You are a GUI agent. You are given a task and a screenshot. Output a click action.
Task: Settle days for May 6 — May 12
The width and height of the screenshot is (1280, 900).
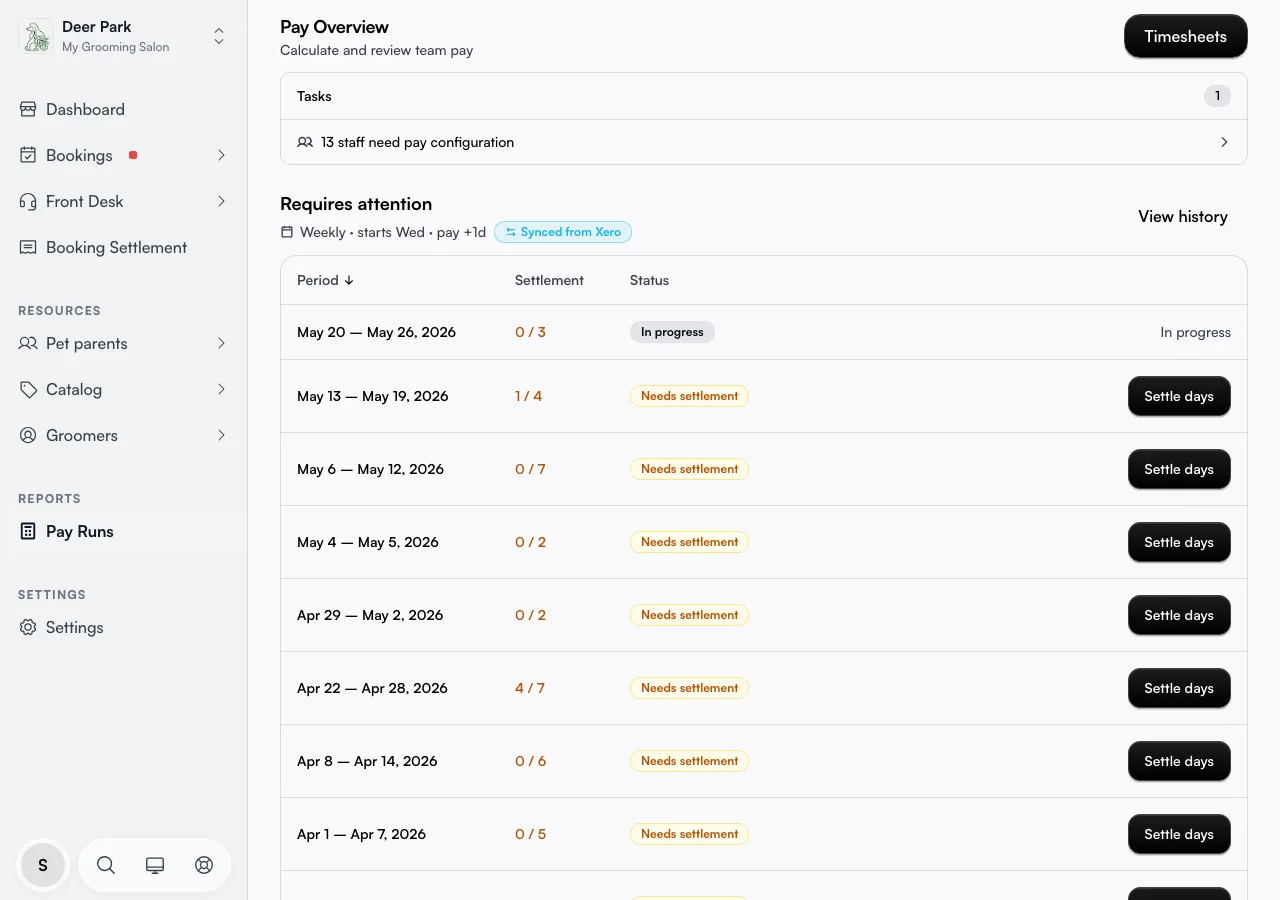(1179, 470)
